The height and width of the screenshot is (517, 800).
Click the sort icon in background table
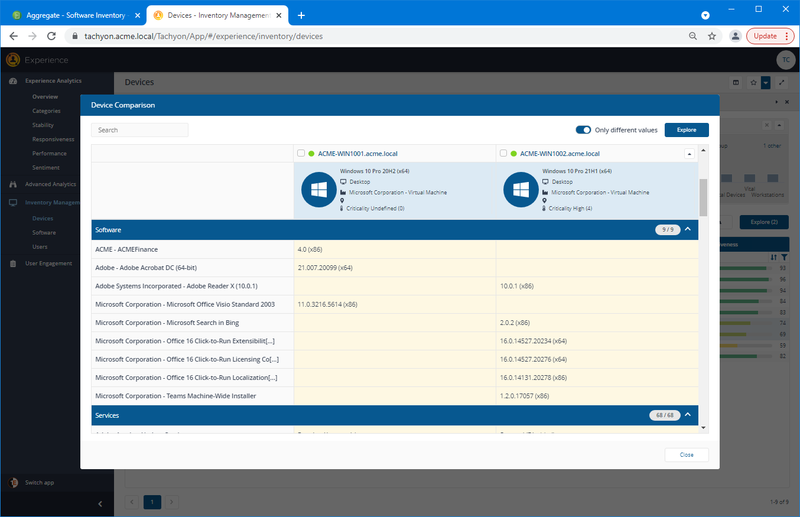pyautogui.click(x=774, y=257)
